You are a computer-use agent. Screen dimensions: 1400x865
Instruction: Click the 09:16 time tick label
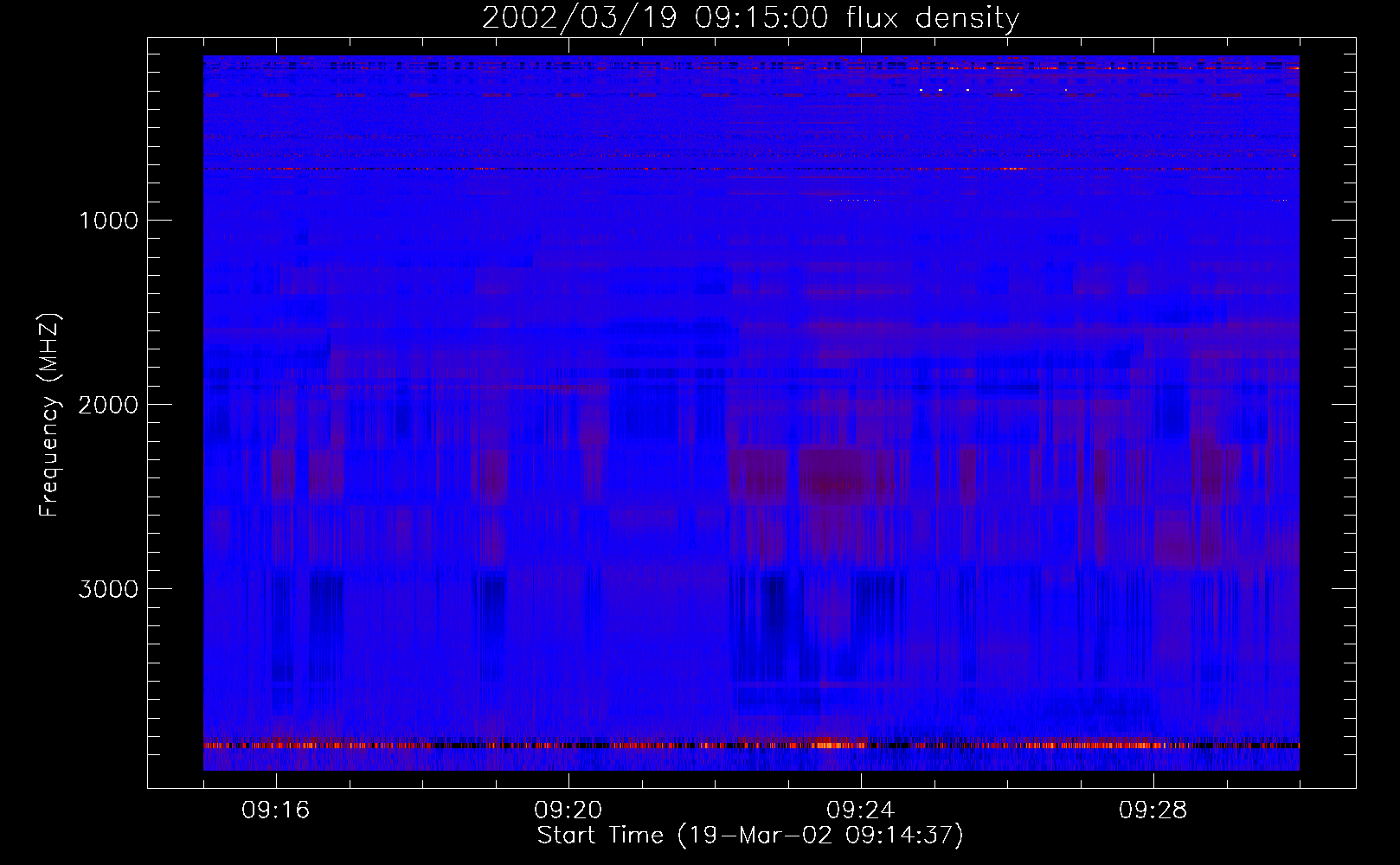point(276,811)
